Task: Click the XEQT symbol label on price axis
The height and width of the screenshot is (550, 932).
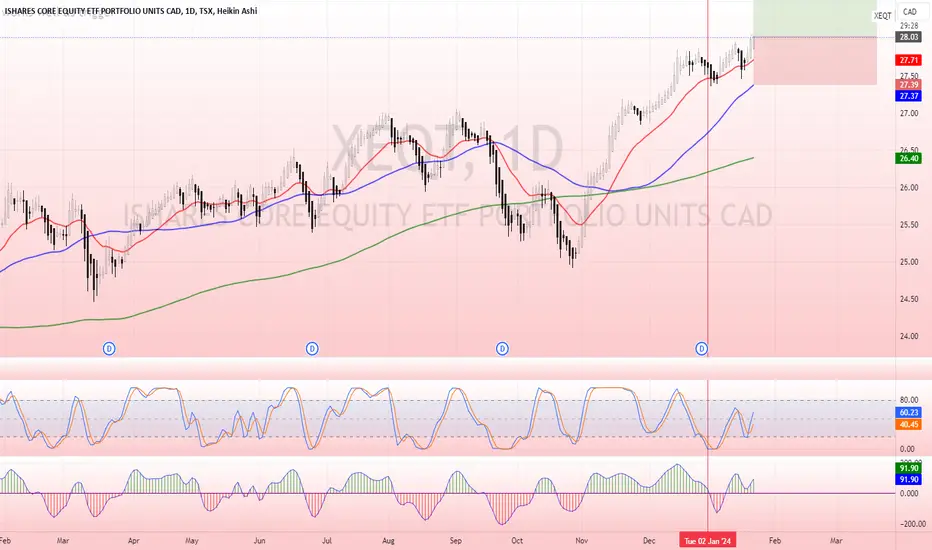Action: pyautogui.click(x=883, y=16)
